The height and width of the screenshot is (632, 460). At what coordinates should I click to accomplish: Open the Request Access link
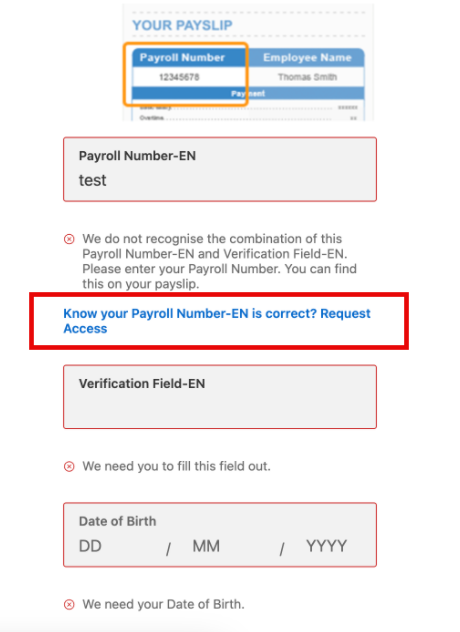(216, 321)
